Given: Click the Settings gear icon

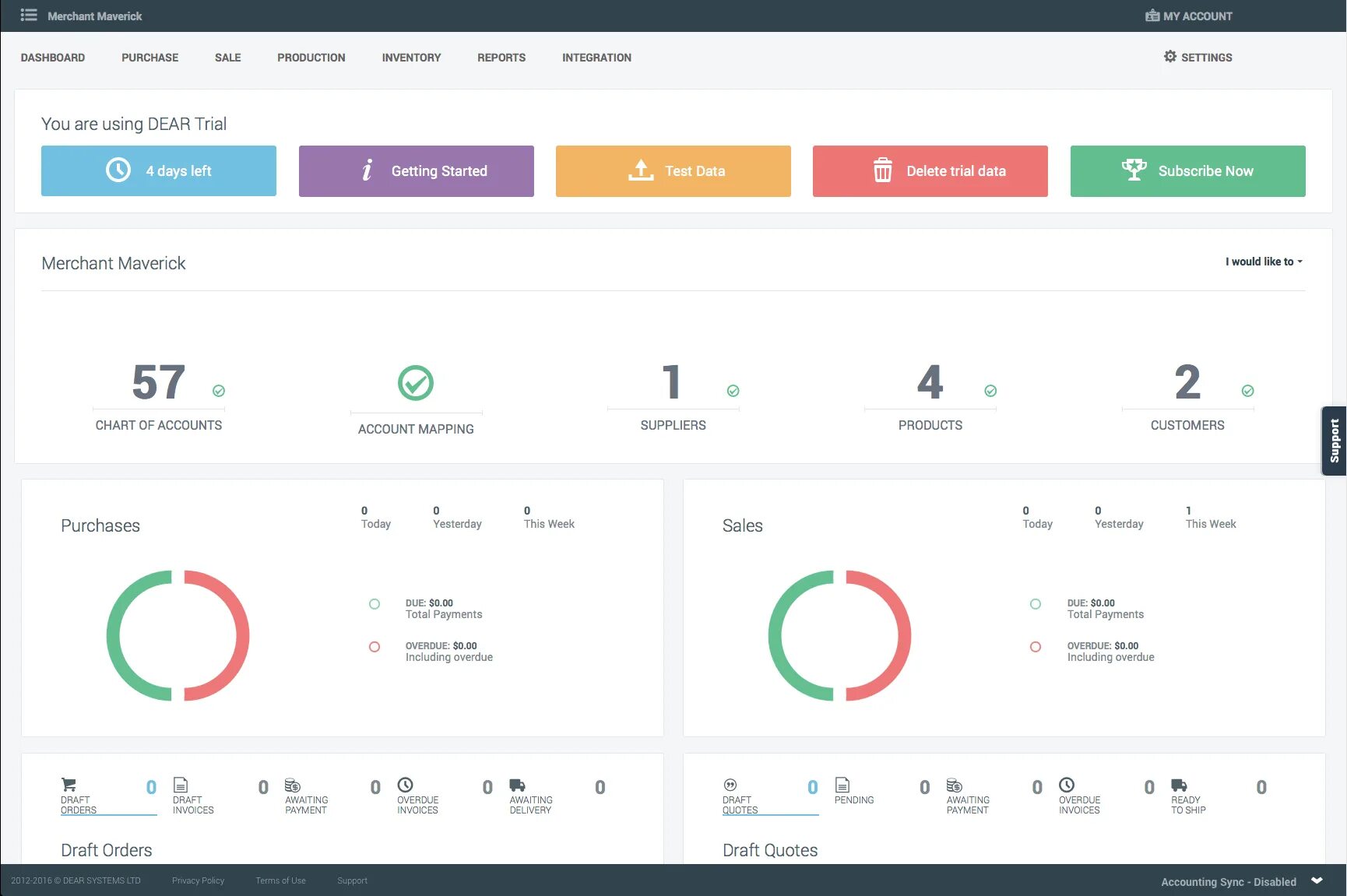Looking at the screenshot, I should [x=1170, y=56].
